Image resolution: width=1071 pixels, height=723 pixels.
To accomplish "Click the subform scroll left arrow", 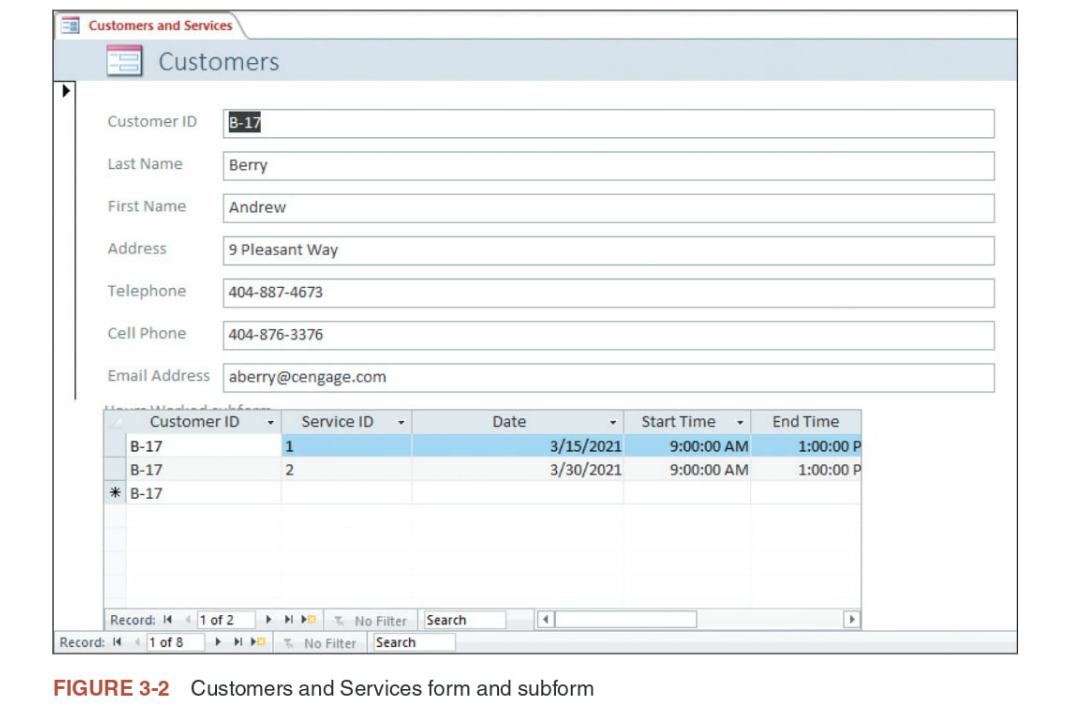I will [545, 620].
